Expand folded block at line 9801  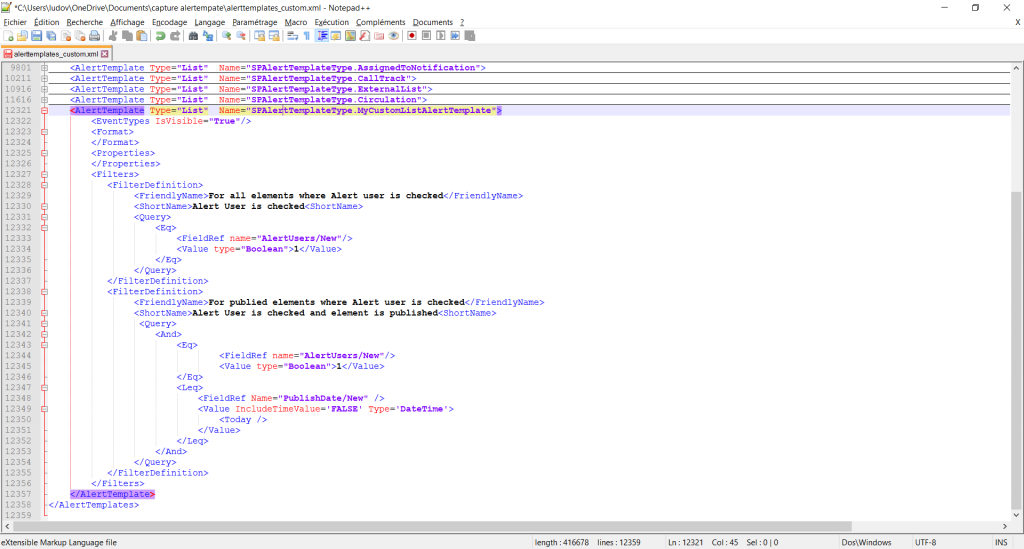coord(44,68)
